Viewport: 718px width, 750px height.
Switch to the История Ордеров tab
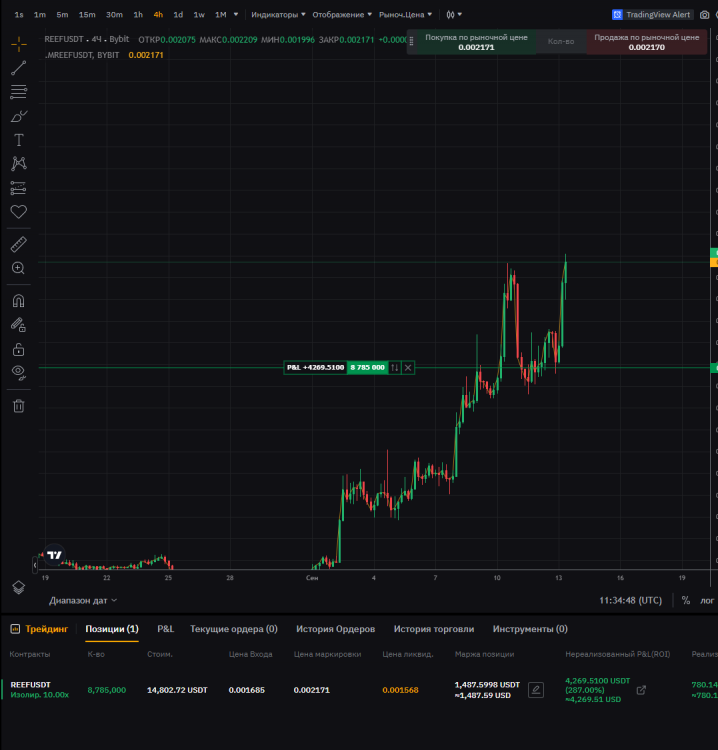tap(335, 629)
